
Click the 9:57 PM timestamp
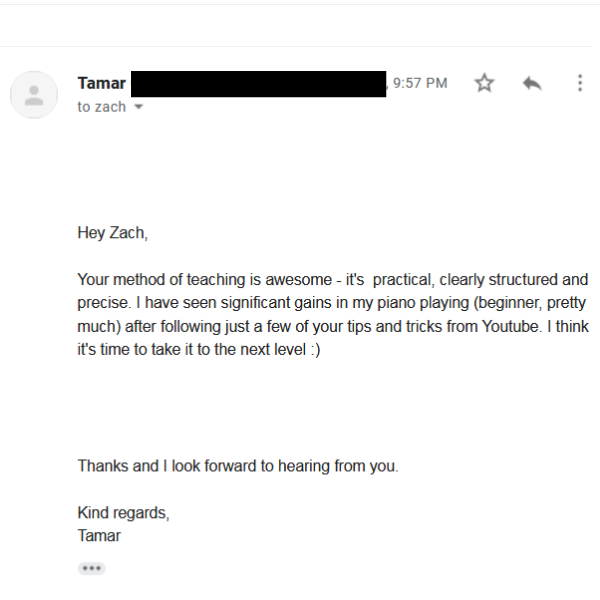[420, 83]
